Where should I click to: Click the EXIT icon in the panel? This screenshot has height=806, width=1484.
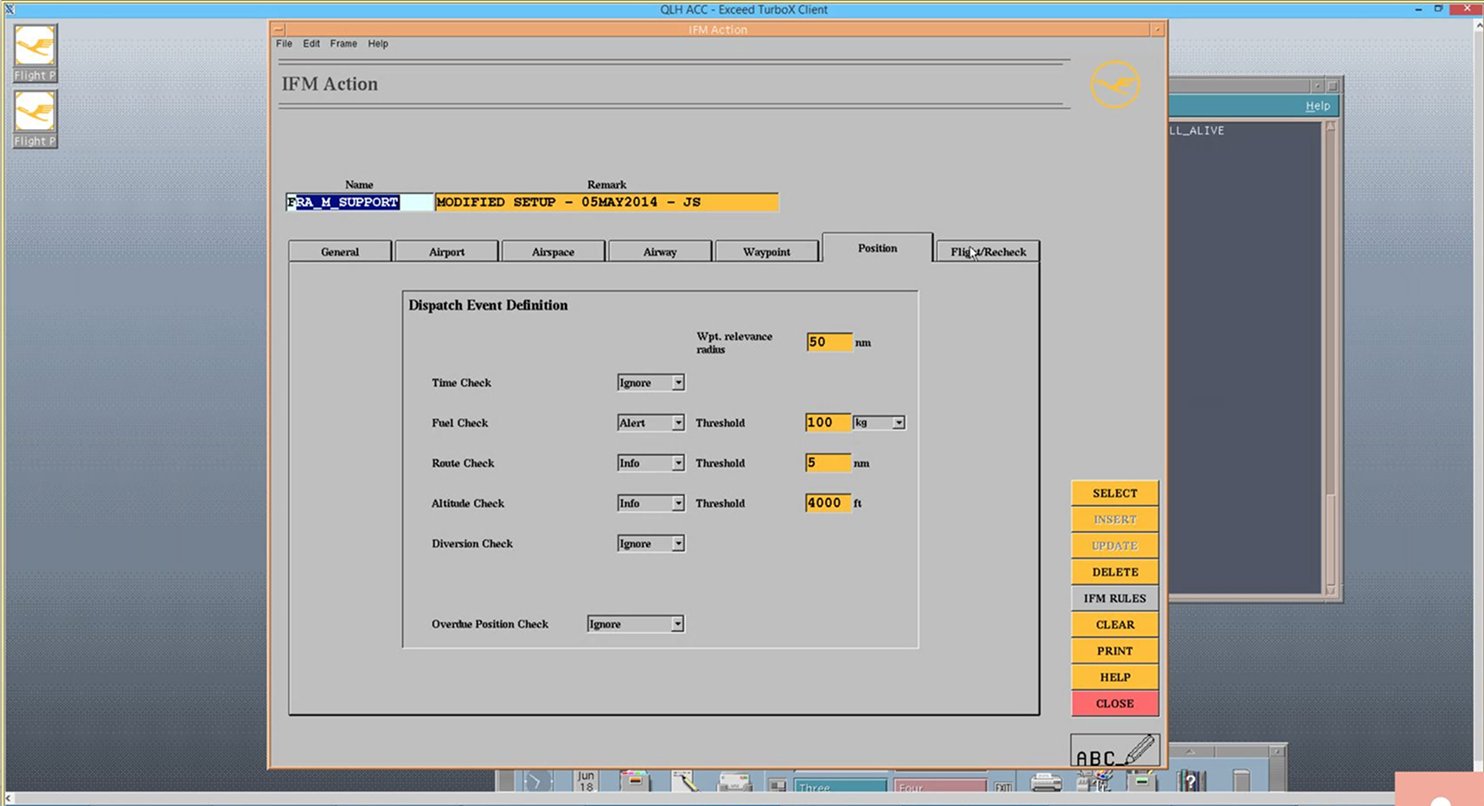tap(1002, 787)
